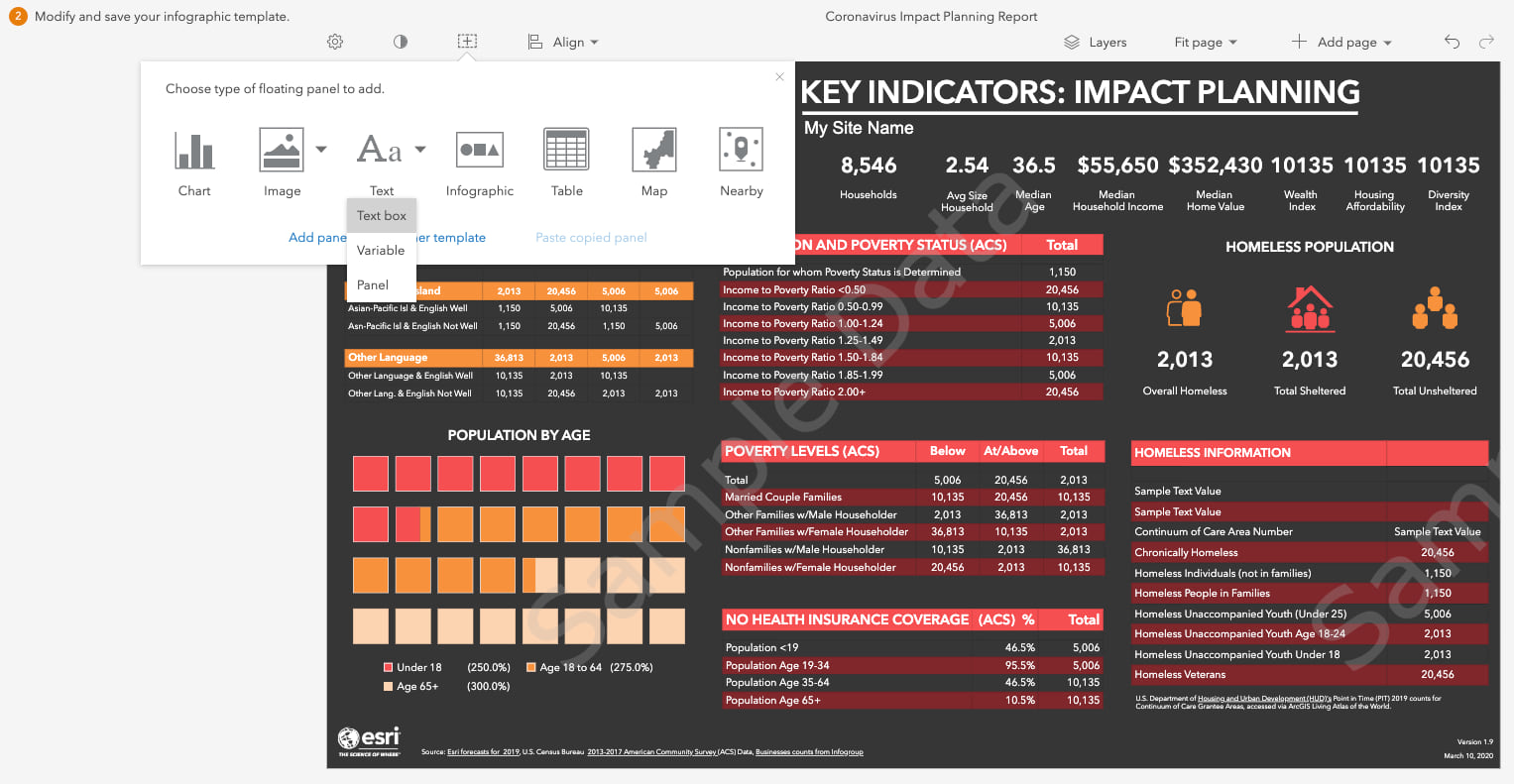Click the $352,430 Median Home Value figure
Screen dimensions: 1514x784
[1216, 166]
